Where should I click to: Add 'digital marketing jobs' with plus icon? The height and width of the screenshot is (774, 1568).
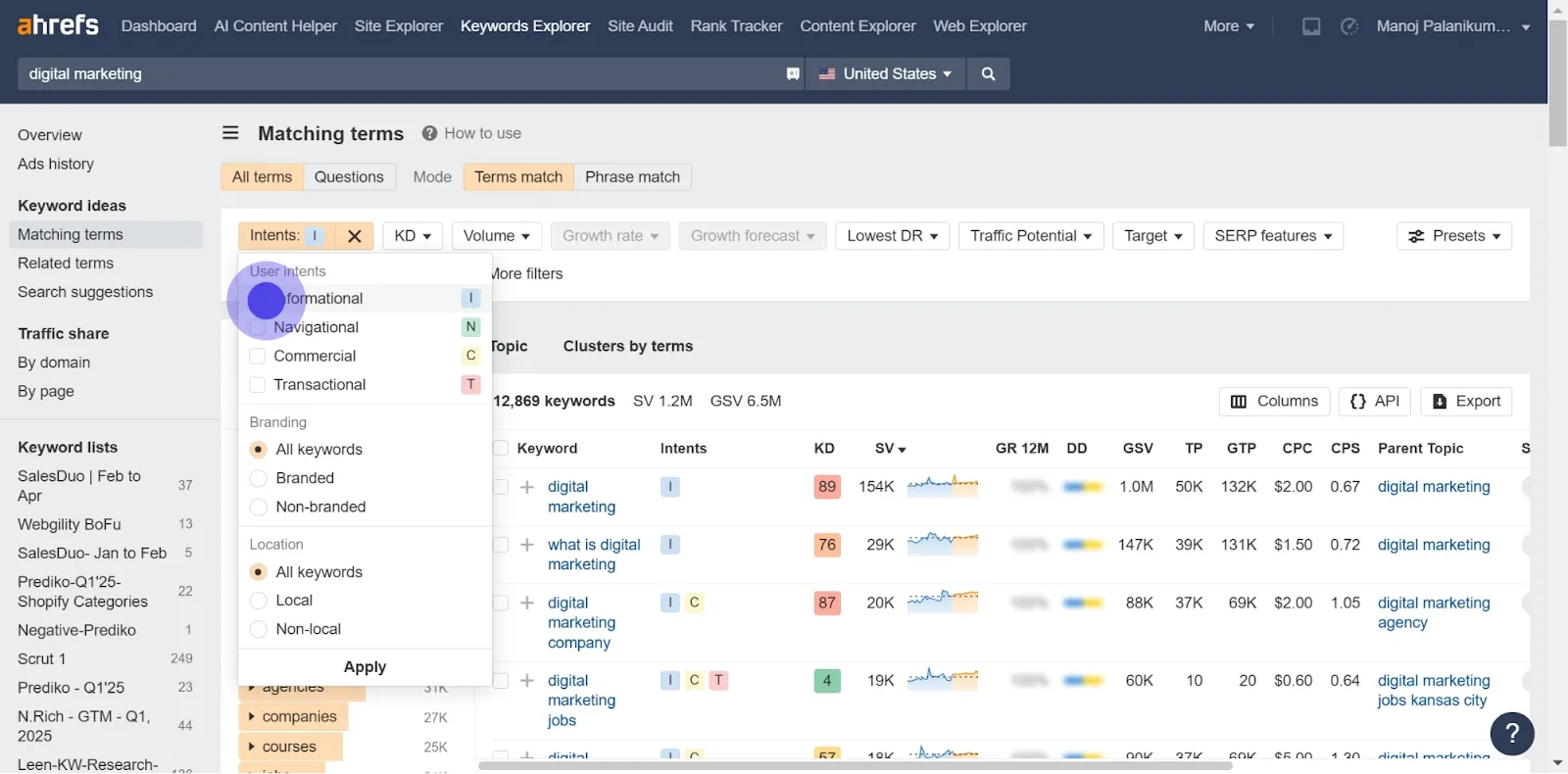[527, 680]
